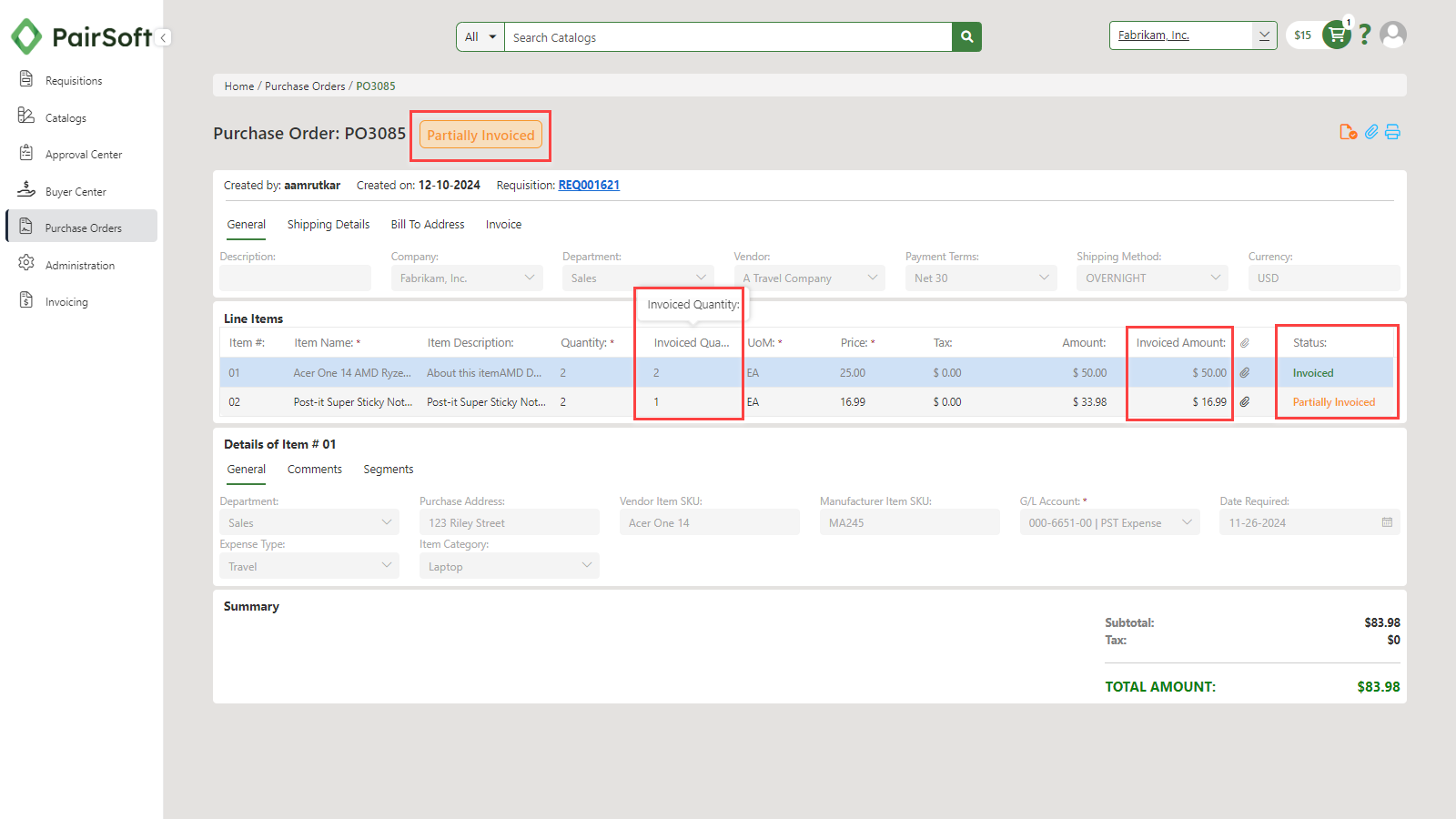Go to Purchase Orders breadcrumb
Viewport: 1456px width, 819px height.
[x=305, y=86]
